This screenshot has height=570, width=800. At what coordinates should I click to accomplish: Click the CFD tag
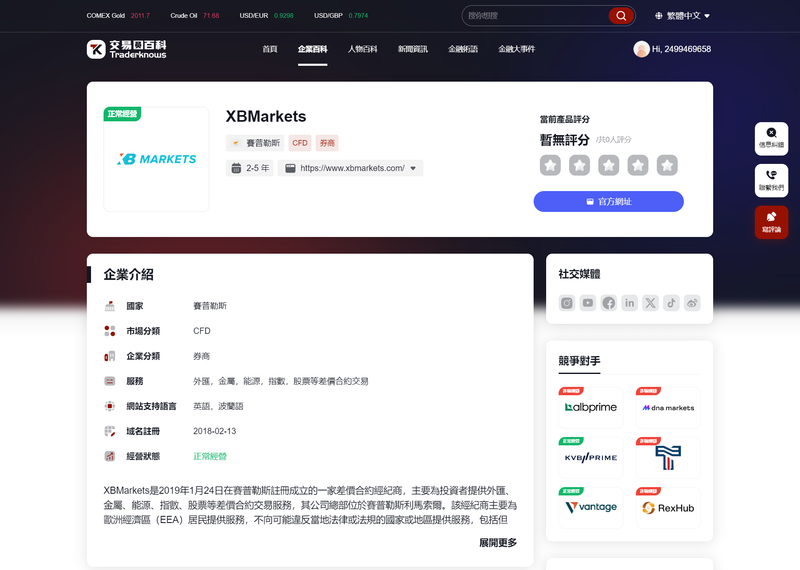tap(300, 143)
